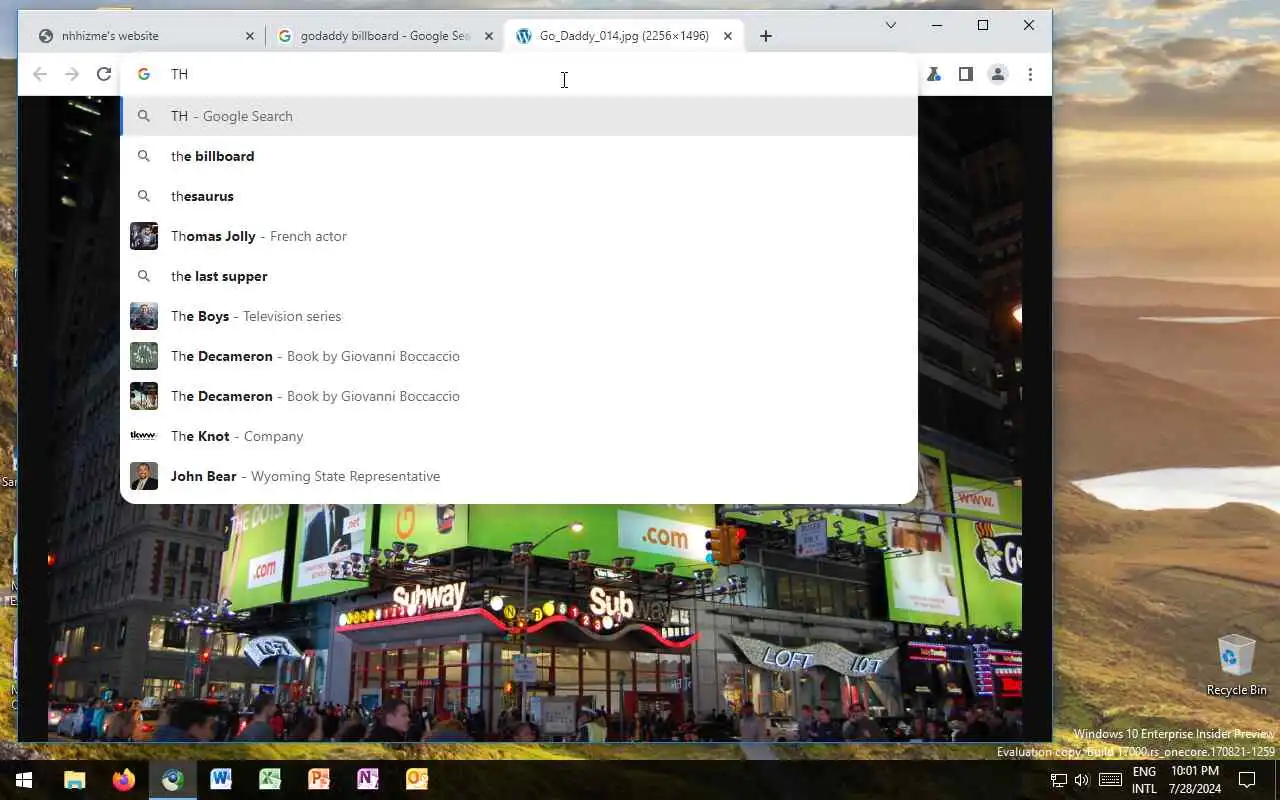Close the godaddy billboard search tab

pyautogui.click(x=489, y=36)
